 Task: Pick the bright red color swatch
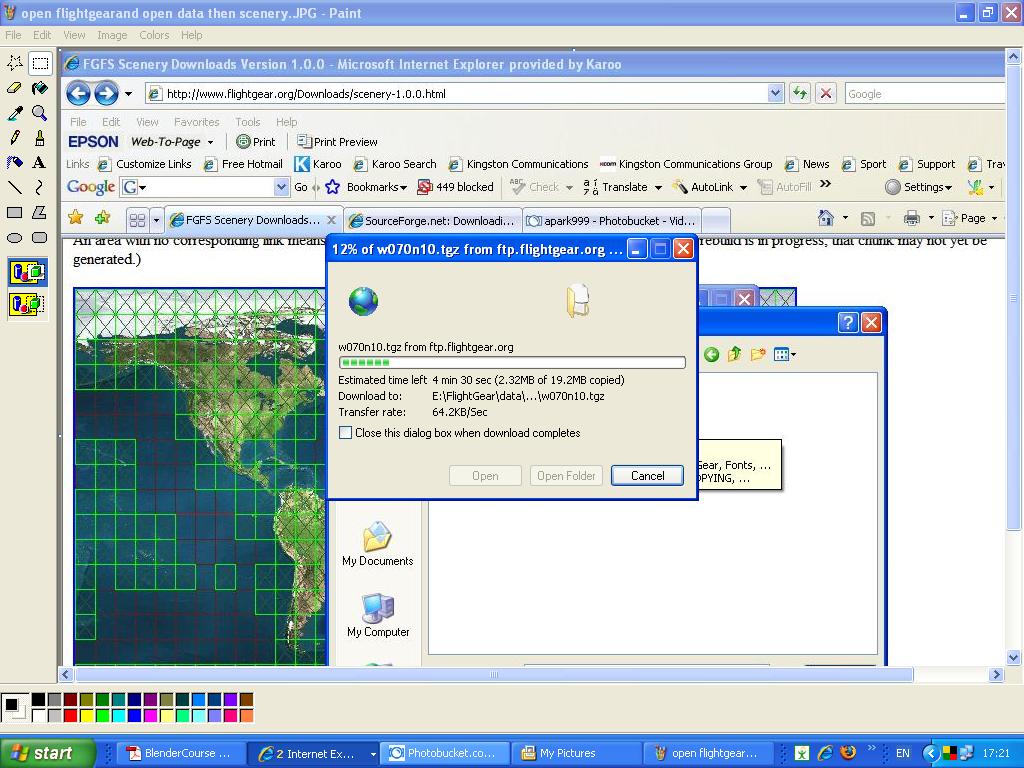(71, 716)
